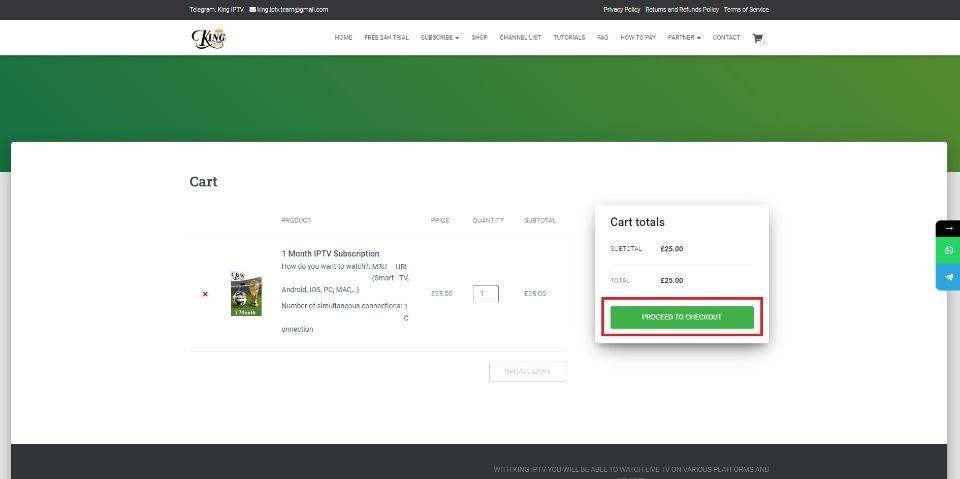This screenshot has width=960, height=479.
Task: Open the Shop page
Action: tap(479, 38)
